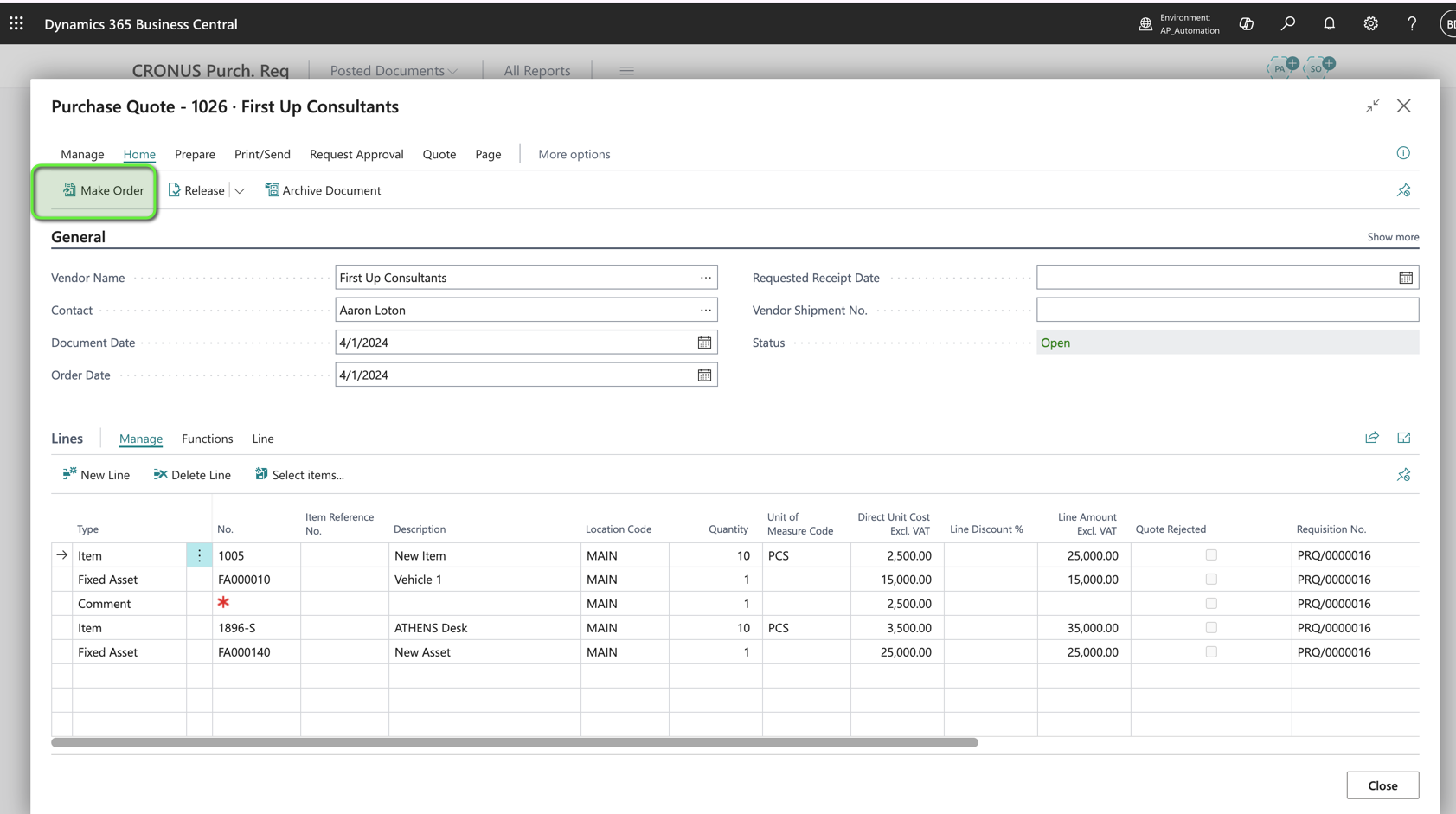Click the share icon in Lines section

point(1371,438)
